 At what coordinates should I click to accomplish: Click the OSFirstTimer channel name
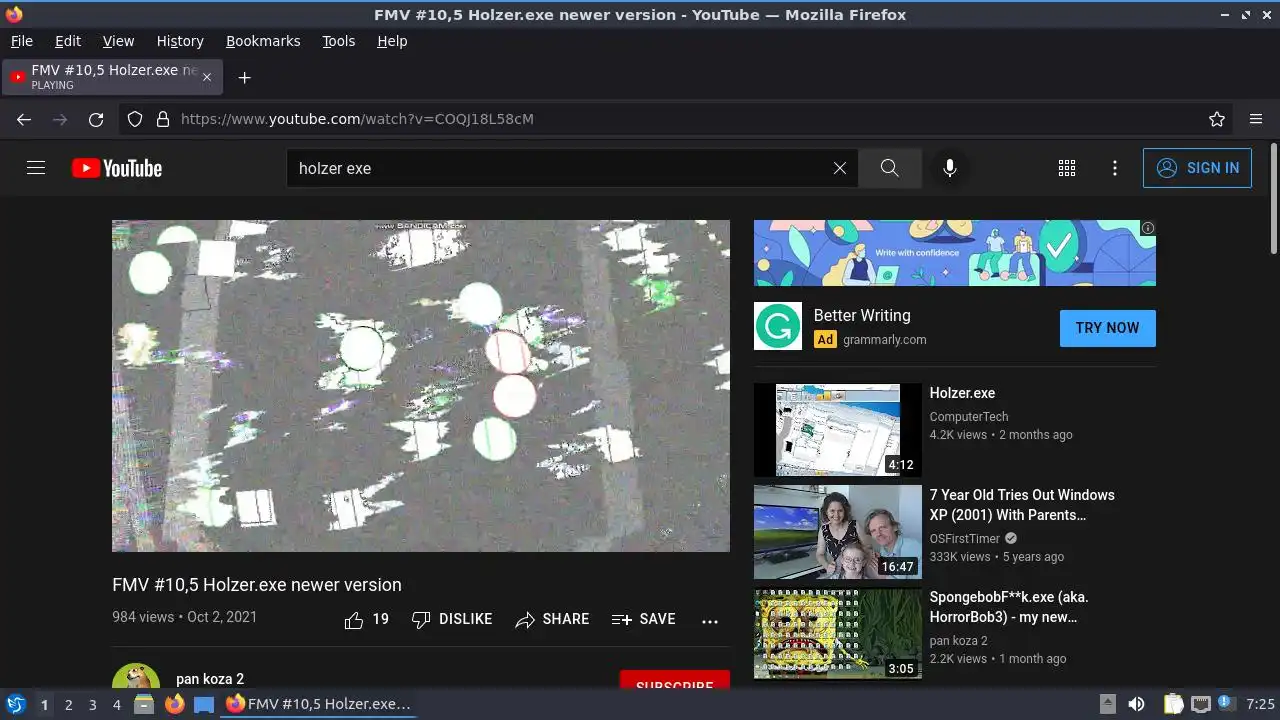tap(965, 539)
